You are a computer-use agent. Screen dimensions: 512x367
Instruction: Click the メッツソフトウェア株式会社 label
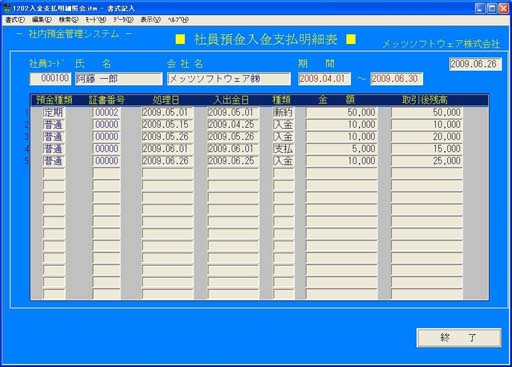point(441,44)
